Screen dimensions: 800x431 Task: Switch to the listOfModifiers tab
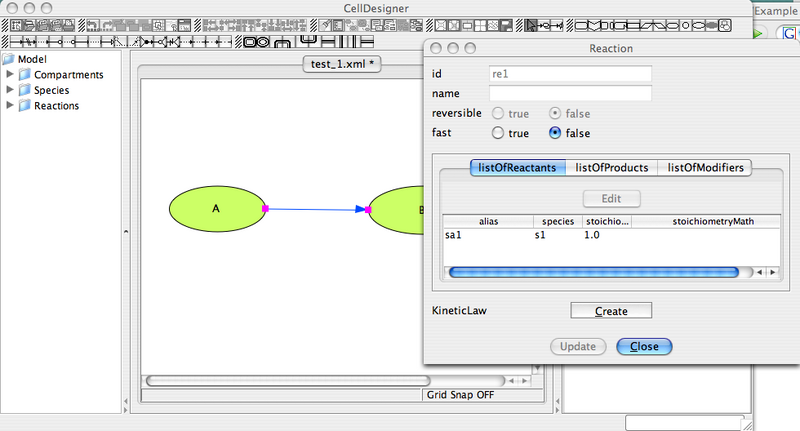[x=706, y=168]
